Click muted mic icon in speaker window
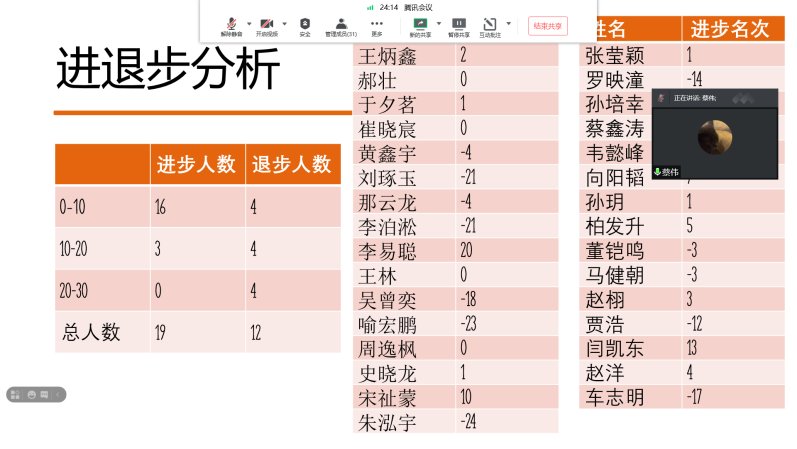The width and height of the screenshot is (797, 449). point(661,98)
